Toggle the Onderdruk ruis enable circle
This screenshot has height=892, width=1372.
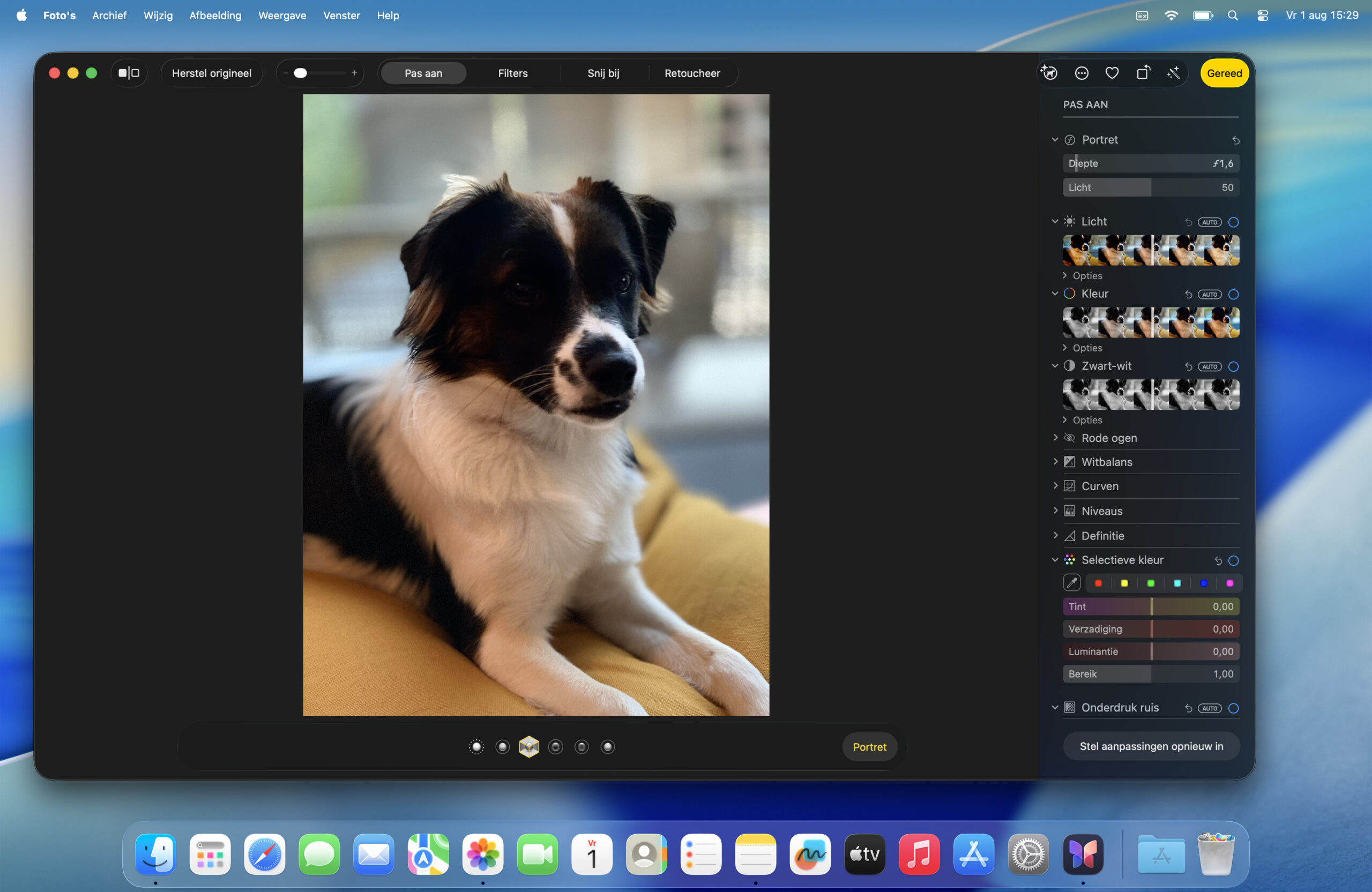pyautogui.click(x=1233, y=708)
